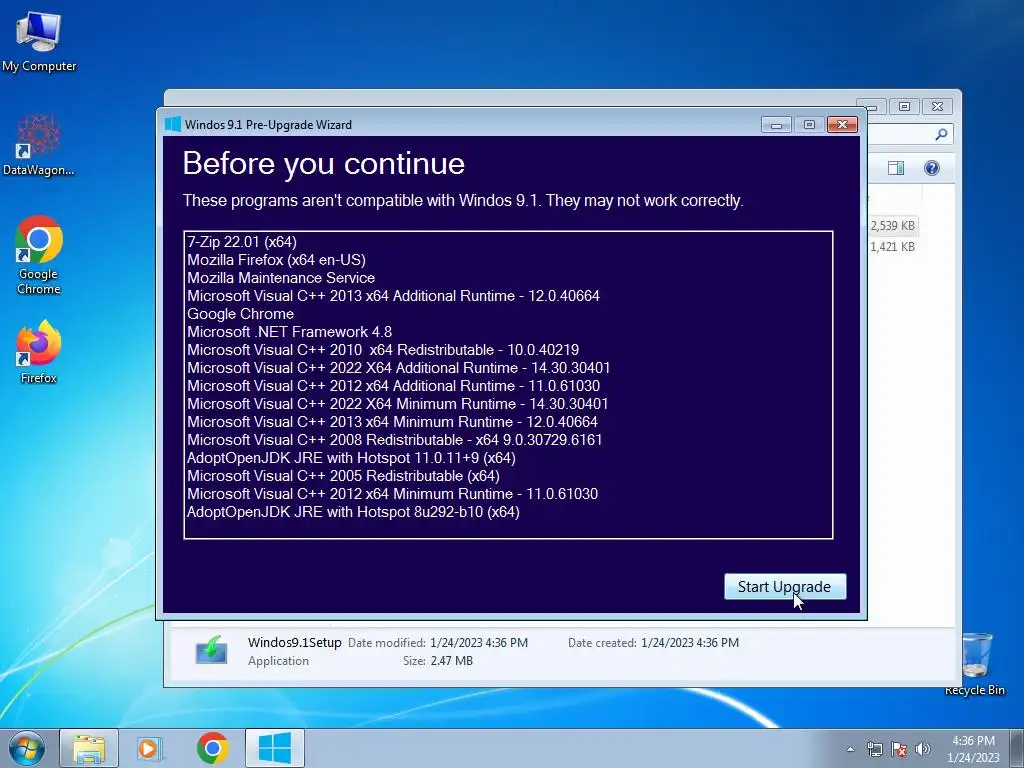
Task: Open Explorer help question-mark icon
Action: 932,168
